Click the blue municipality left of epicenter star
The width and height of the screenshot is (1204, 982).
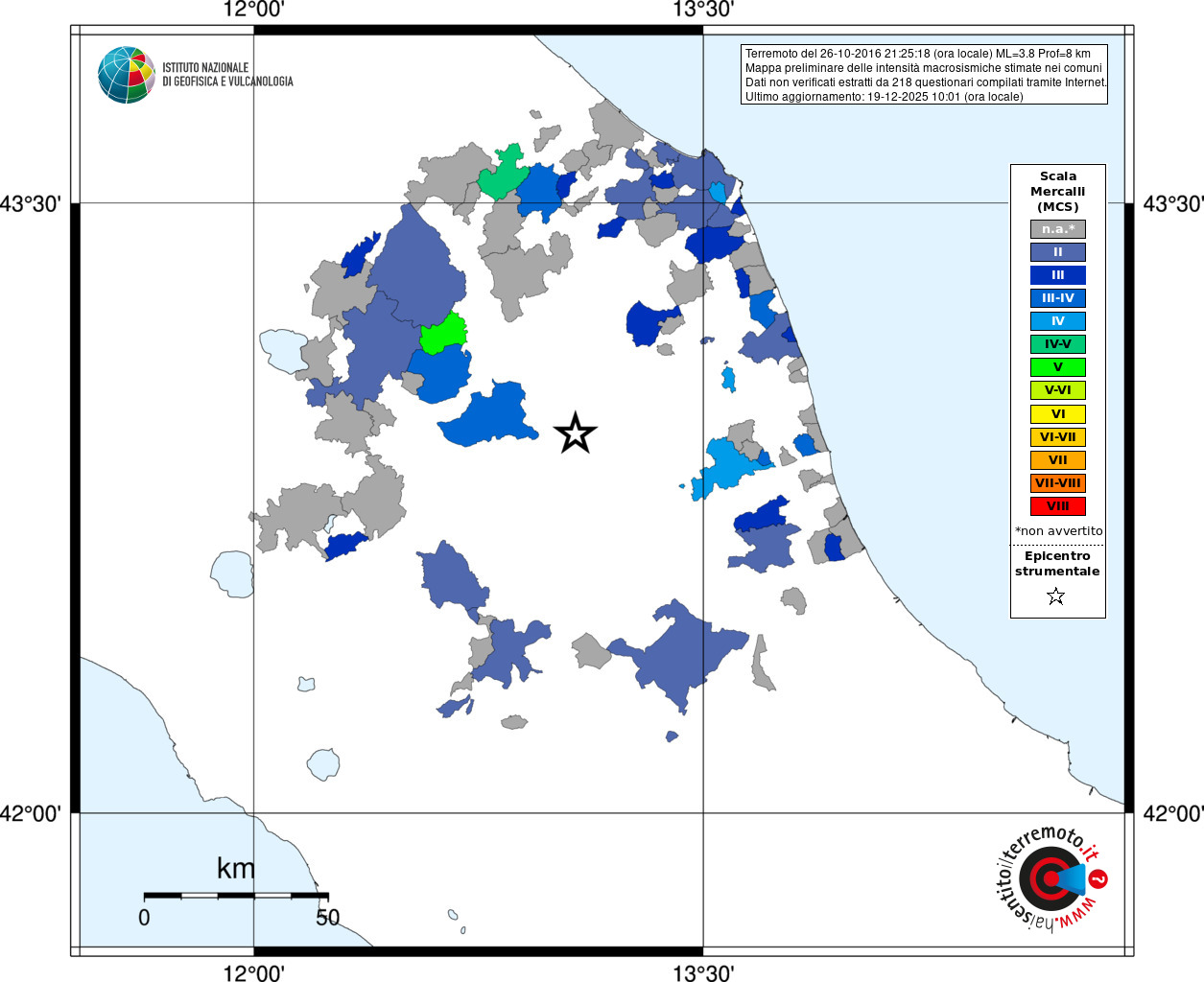489,414
